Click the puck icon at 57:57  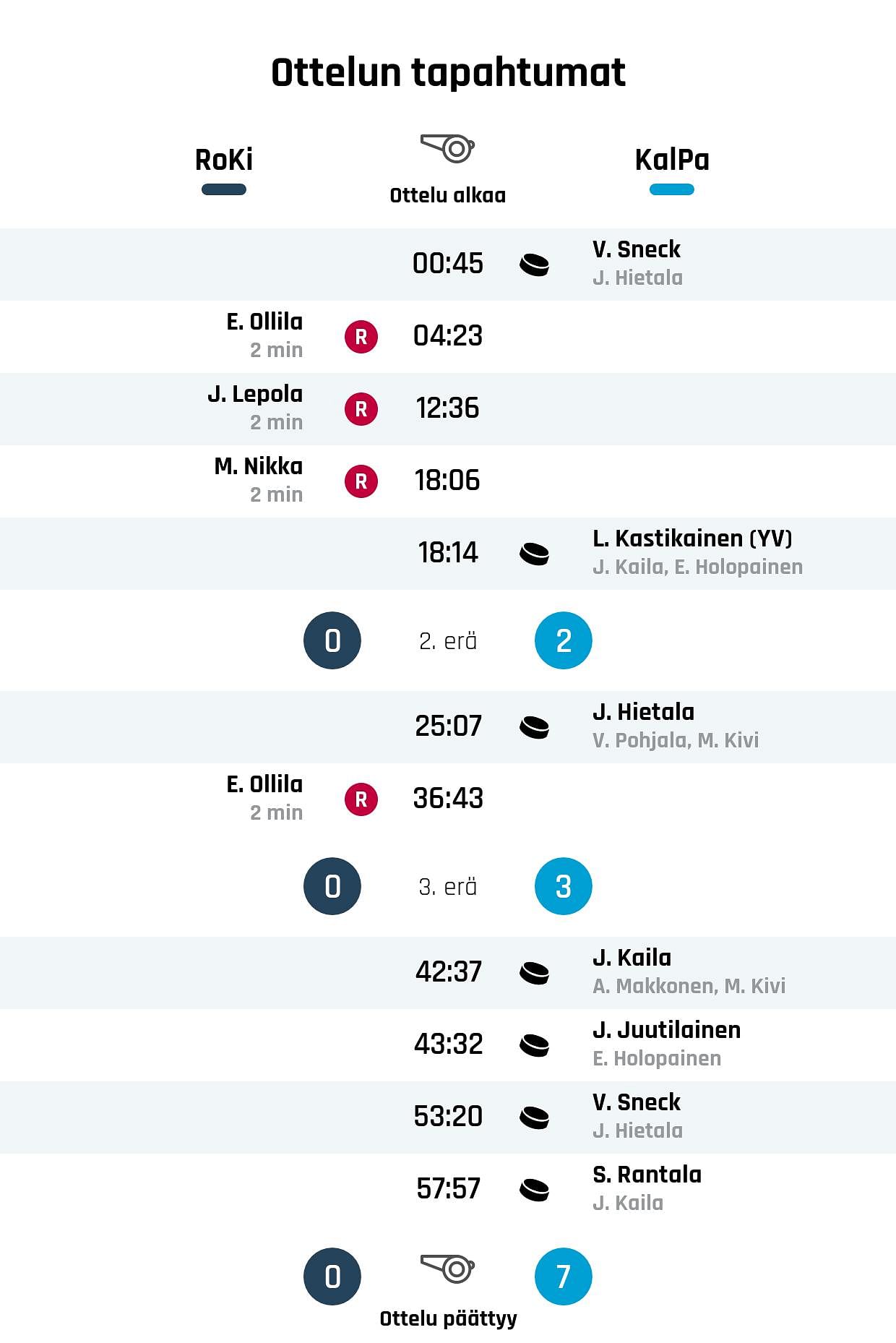pyautogui.click(x=535, y=1190)
